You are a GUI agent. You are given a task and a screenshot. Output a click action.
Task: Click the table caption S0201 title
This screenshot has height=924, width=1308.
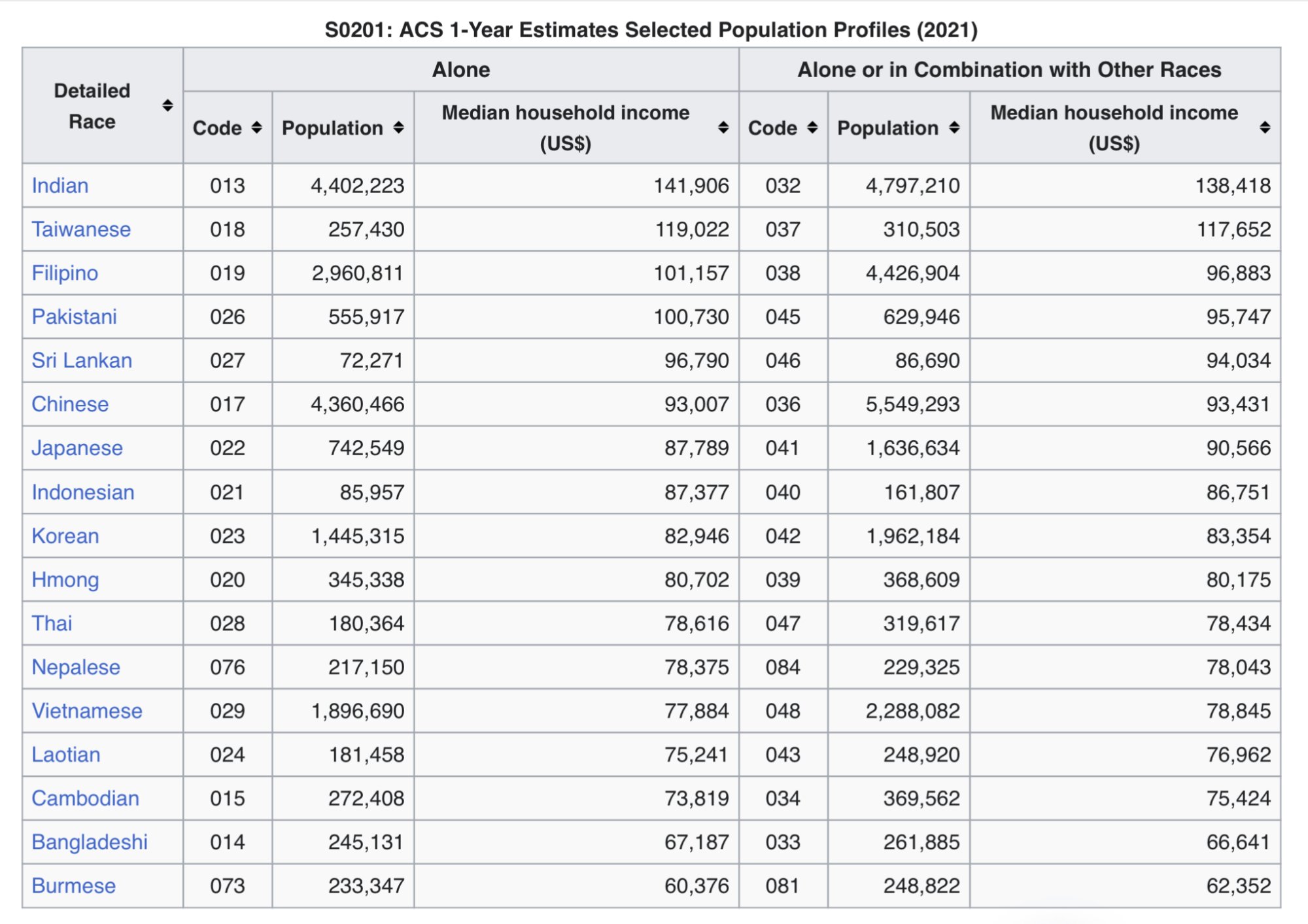[651, 30]
